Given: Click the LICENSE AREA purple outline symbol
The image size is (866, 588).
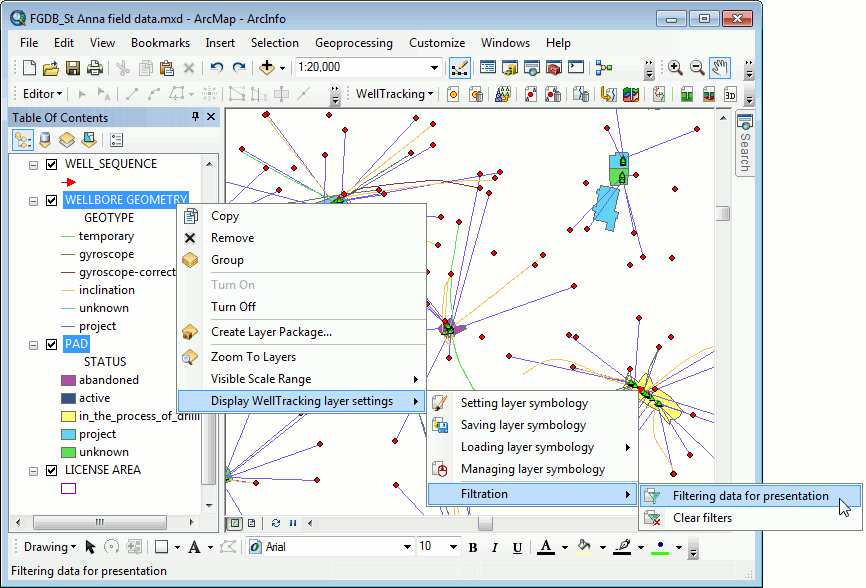Looking at the screenshot, I should pos(68,489).
